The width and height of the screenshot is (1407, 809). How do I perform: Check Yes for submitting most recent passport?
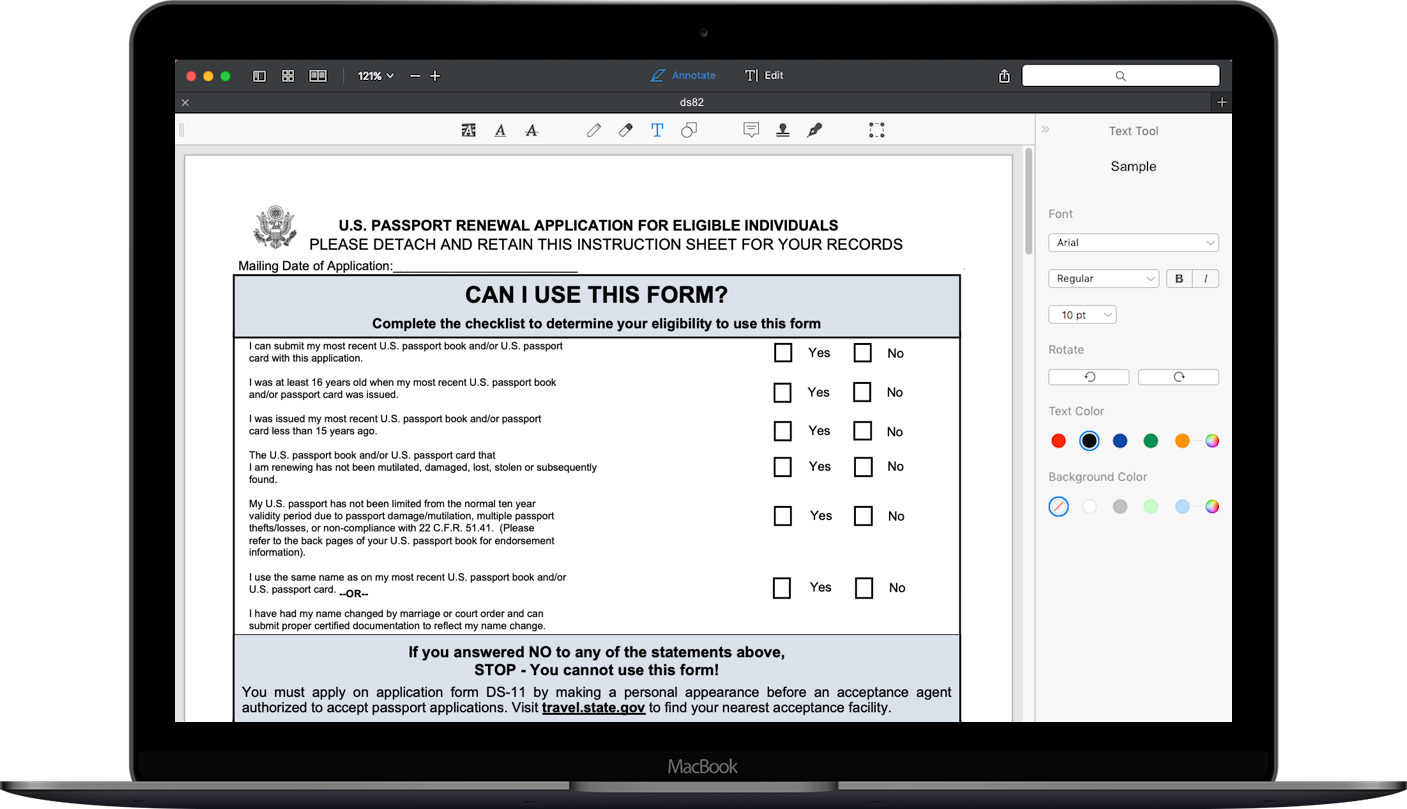point(782,352)
